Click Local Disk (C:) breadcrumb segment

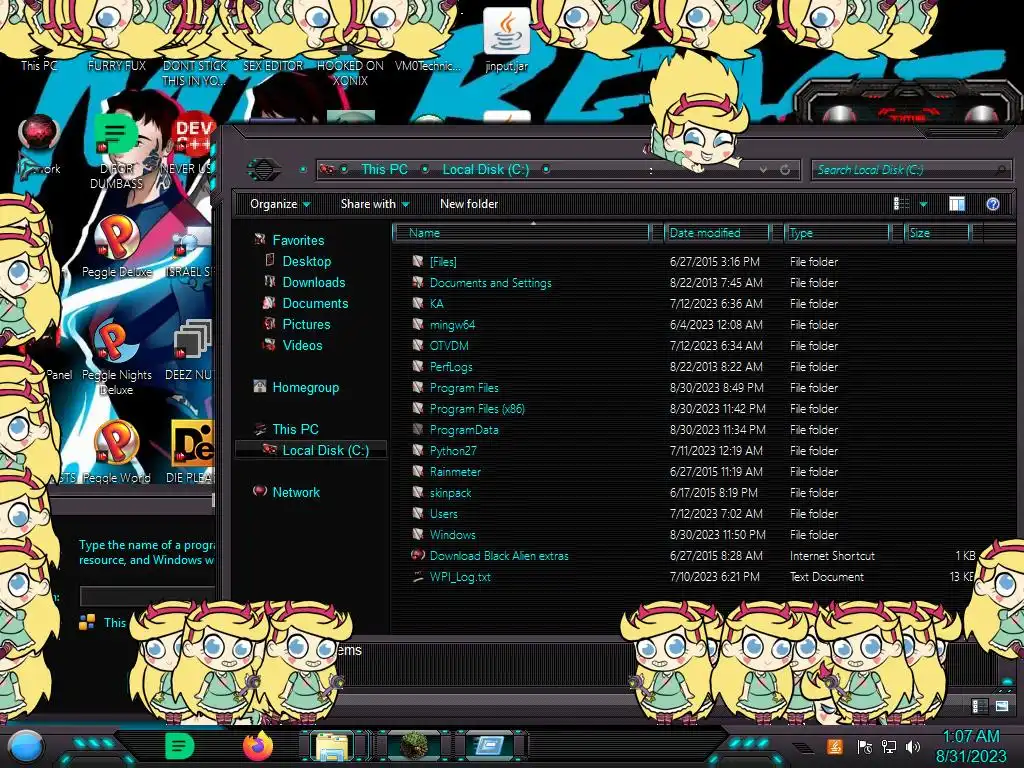[486, 169]
